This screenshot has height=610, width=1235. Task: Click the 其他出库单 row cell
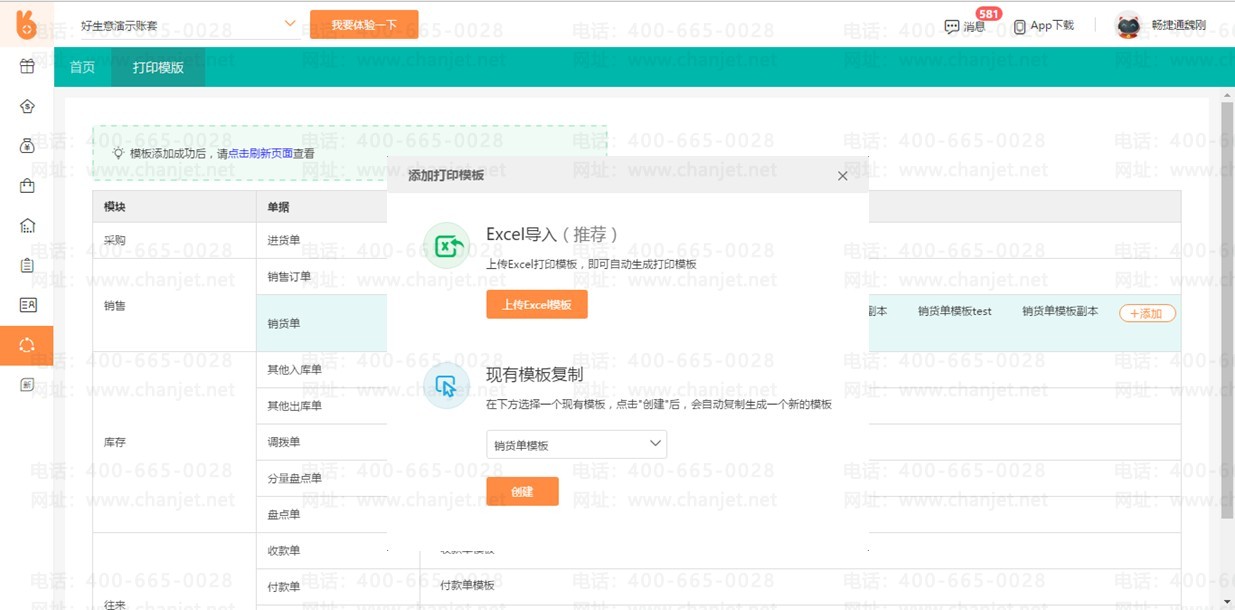294,406
